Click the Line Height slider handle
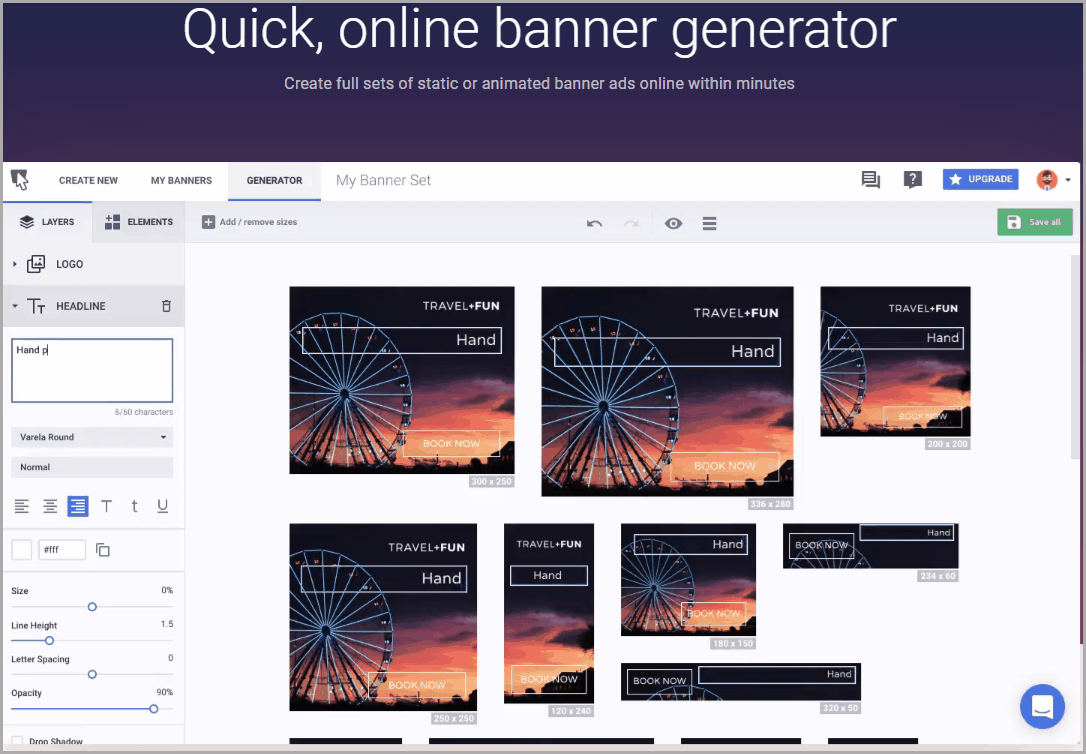Viewport: 1086px width, 754px height. (49, 640)
